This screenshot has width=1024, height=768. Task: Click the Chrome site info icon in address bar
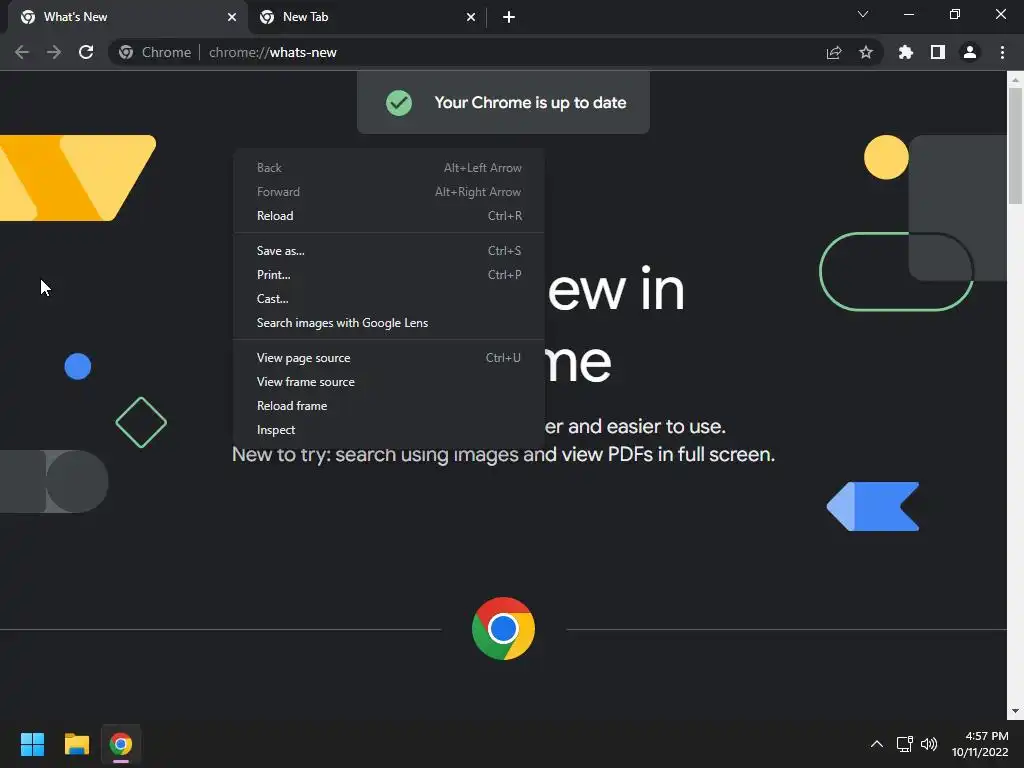coord(126,52)
